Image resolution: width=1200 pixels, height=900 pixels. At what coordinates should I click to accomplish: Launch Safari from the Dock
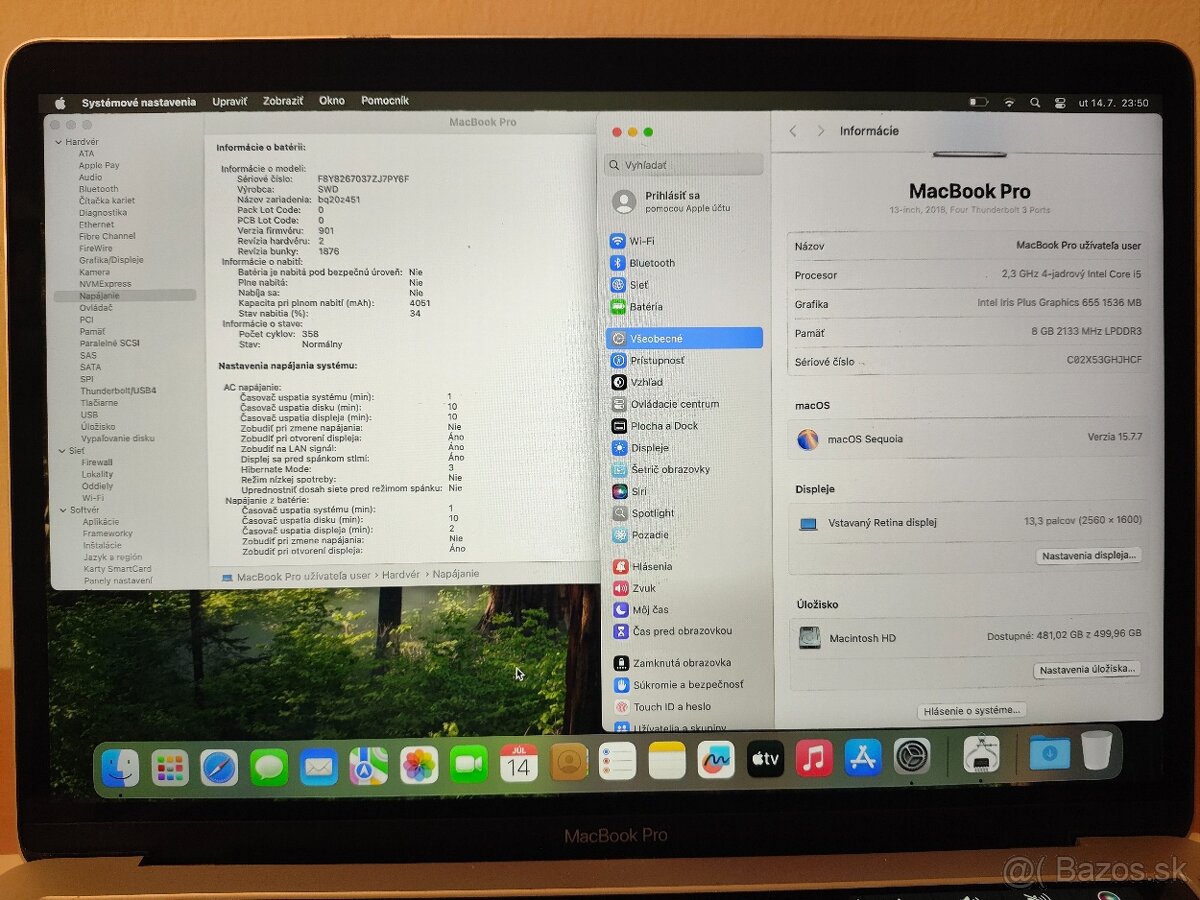coord(219,767)
